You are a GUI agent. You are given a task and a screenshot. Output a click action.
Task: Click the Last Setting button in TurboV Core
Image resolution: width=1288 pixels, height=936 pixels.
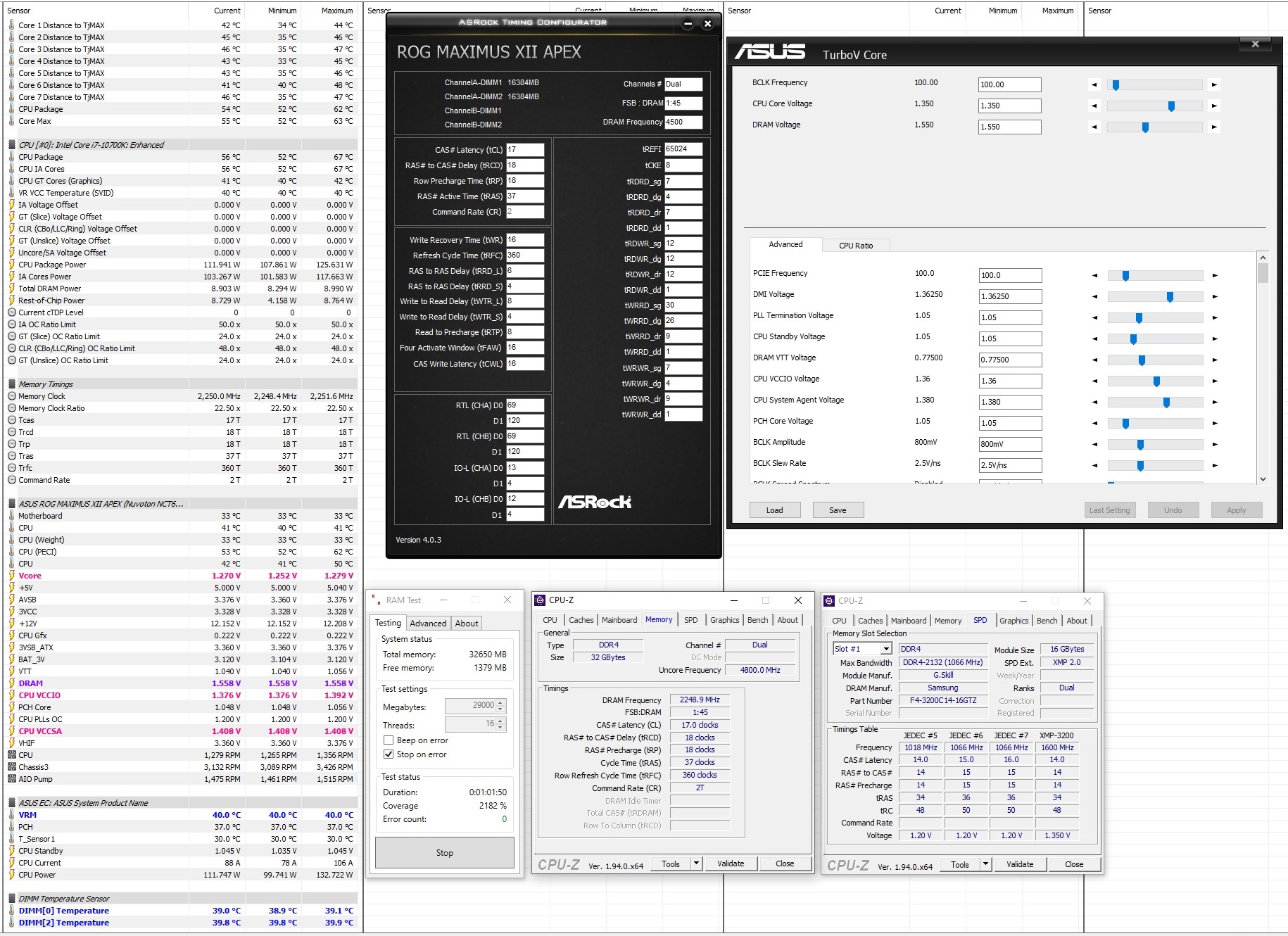(1109, 510)
